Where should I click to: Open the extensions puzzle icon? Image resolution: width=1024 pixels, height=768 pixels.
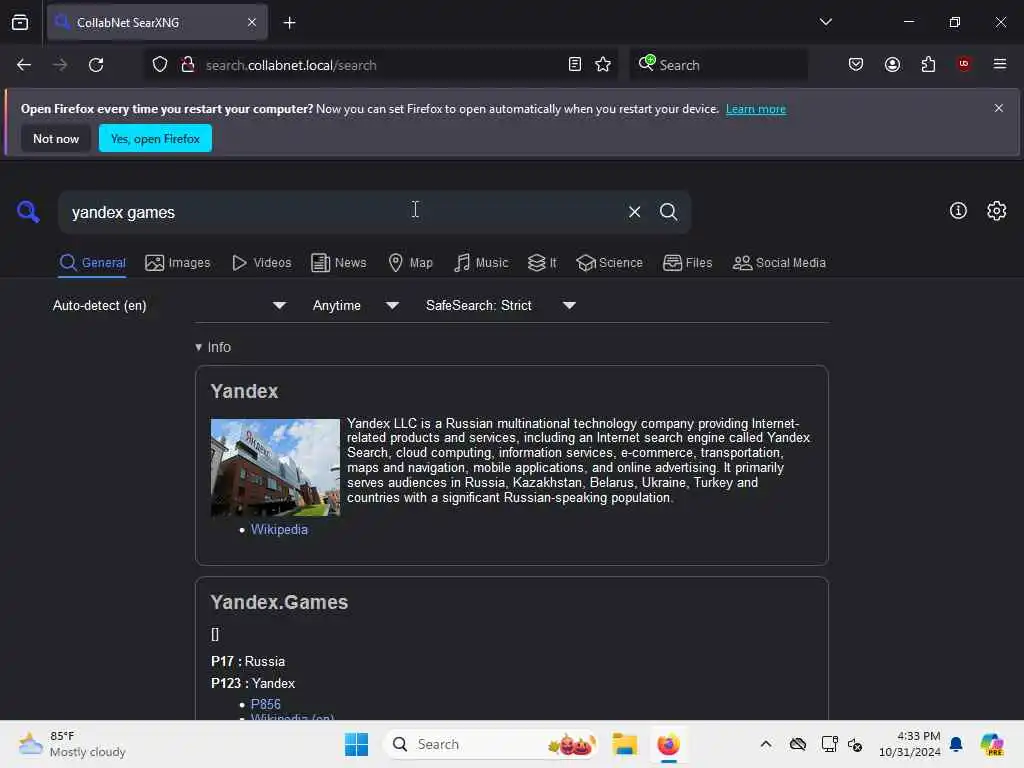928,64
